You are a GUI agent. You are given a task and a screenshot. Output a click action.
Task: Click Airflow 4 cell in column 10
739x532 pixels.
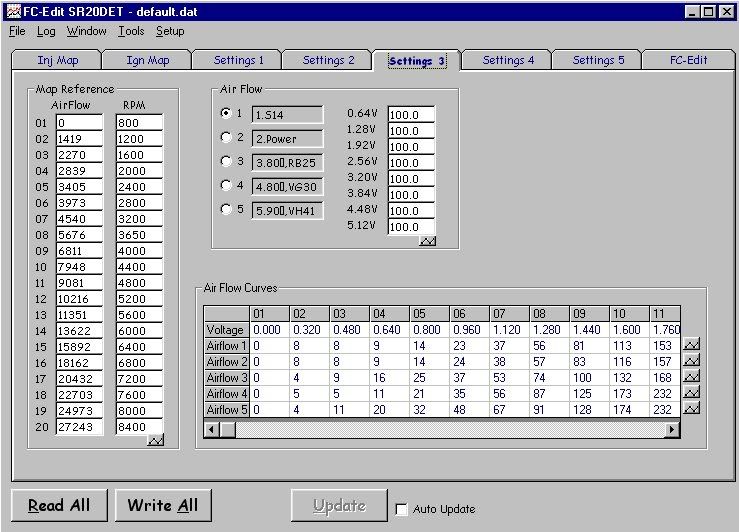(x=629, y=393)
